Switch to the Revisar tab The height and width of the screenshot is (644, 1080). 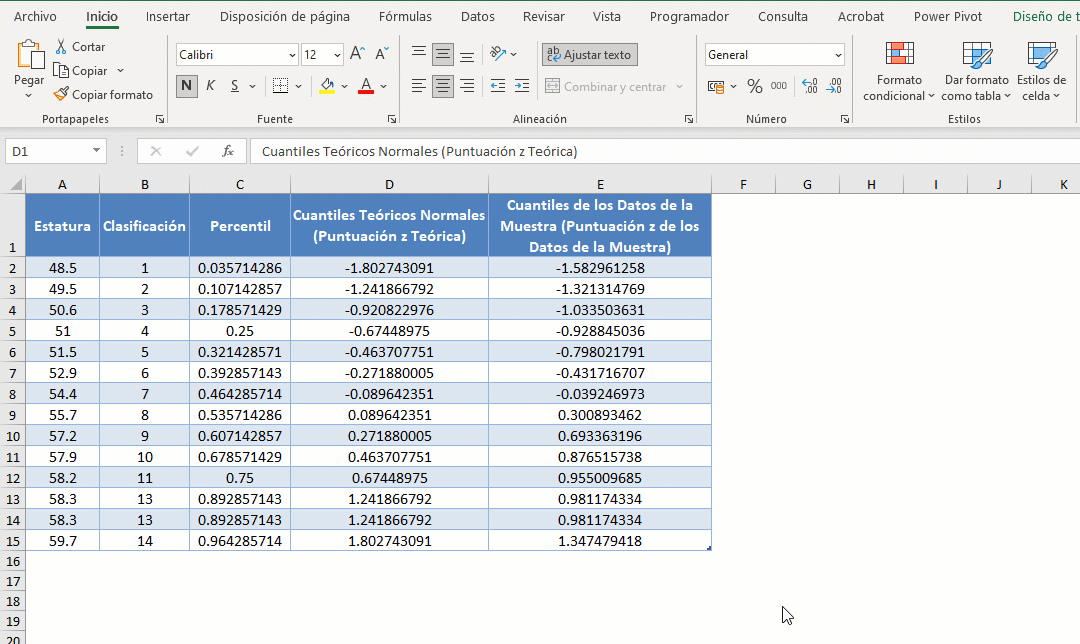pos(543,17)
